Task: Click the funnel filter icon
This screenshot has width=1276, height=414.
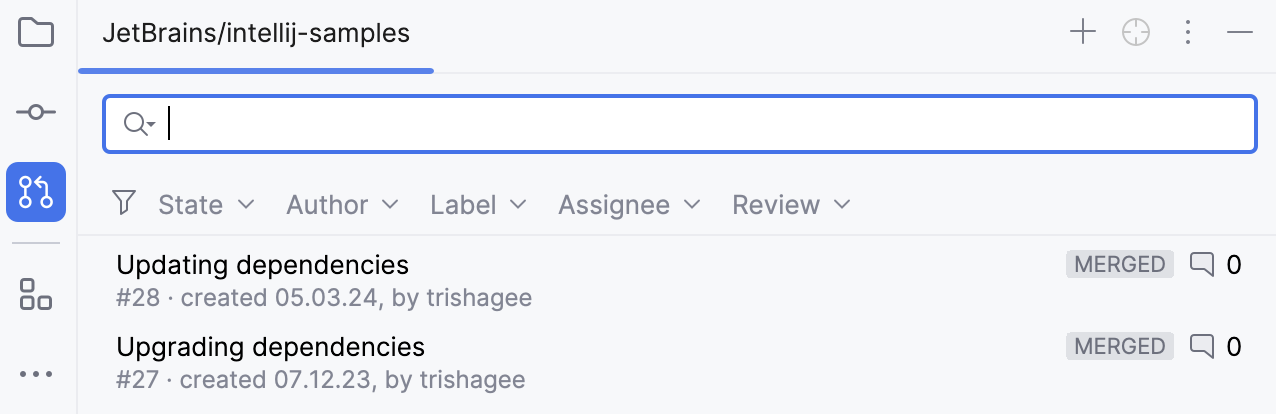Action: point(124,204)
